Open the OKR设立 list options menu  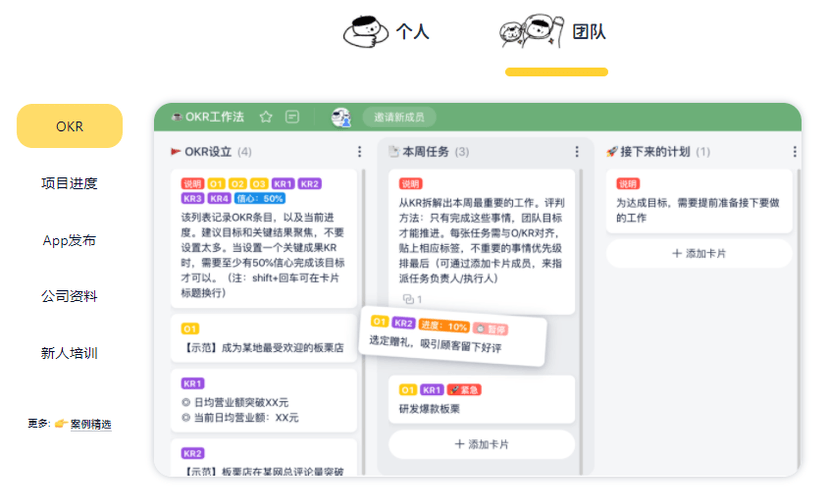[x=360, y=151]
